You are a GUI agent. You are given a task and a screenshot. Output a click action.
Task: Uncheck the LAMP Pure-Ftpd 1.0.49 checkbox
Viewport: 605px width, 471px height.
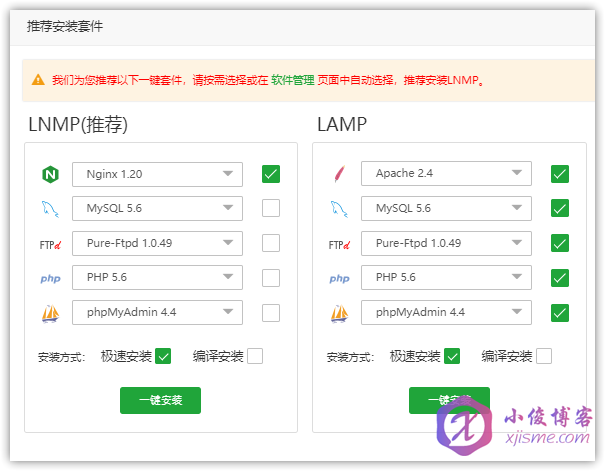click(560, 243)
